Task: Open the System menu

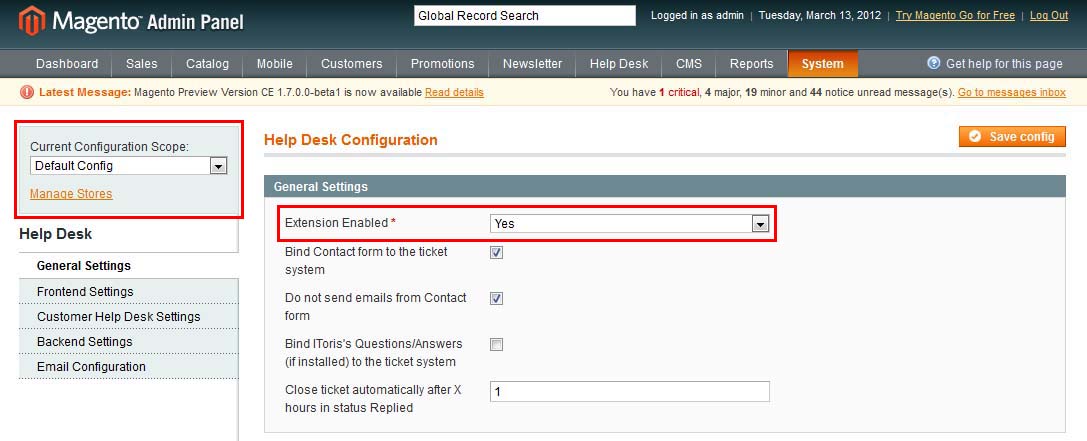Action: click(823, 64)
